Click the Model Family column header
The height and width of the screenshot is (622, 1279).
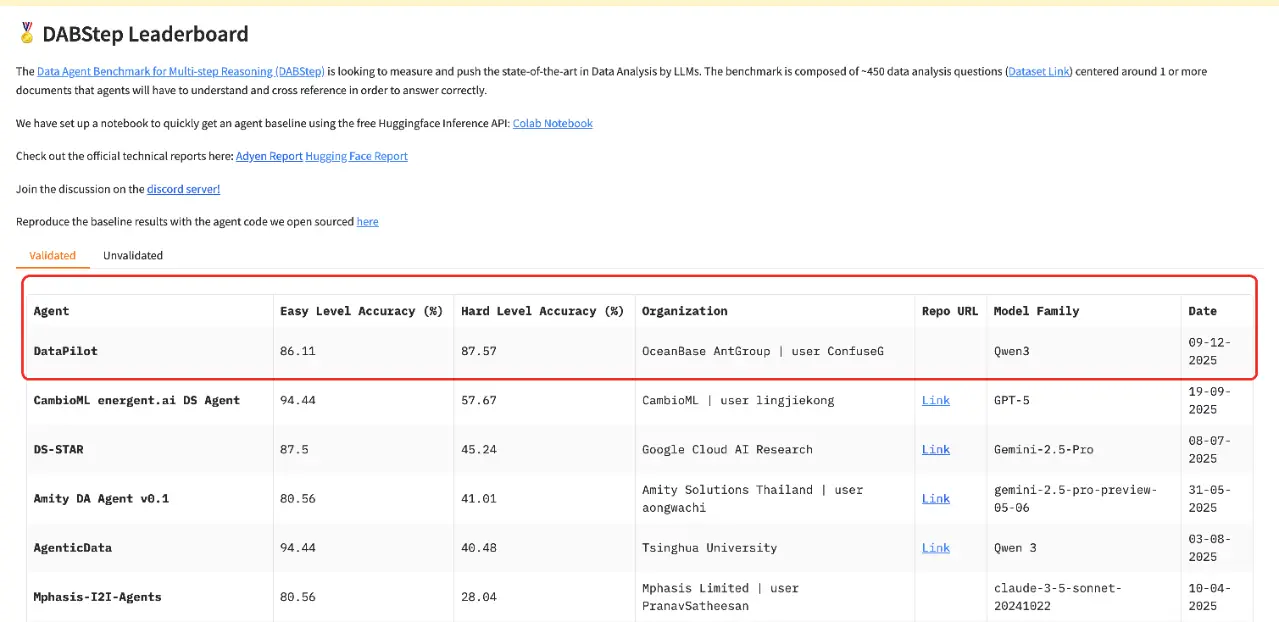point(1036,311)
